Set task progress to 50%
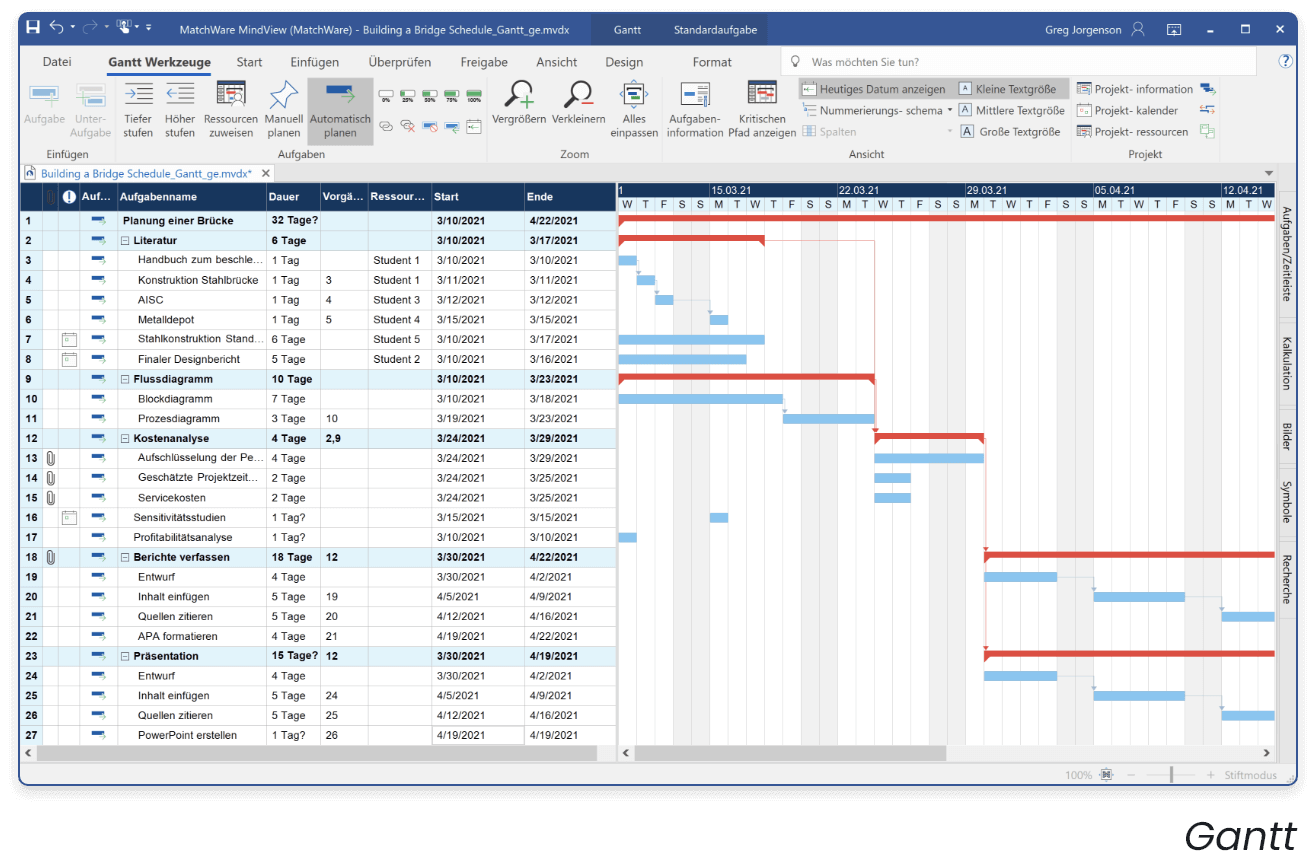1316x864 pixels. coord(430,97)
